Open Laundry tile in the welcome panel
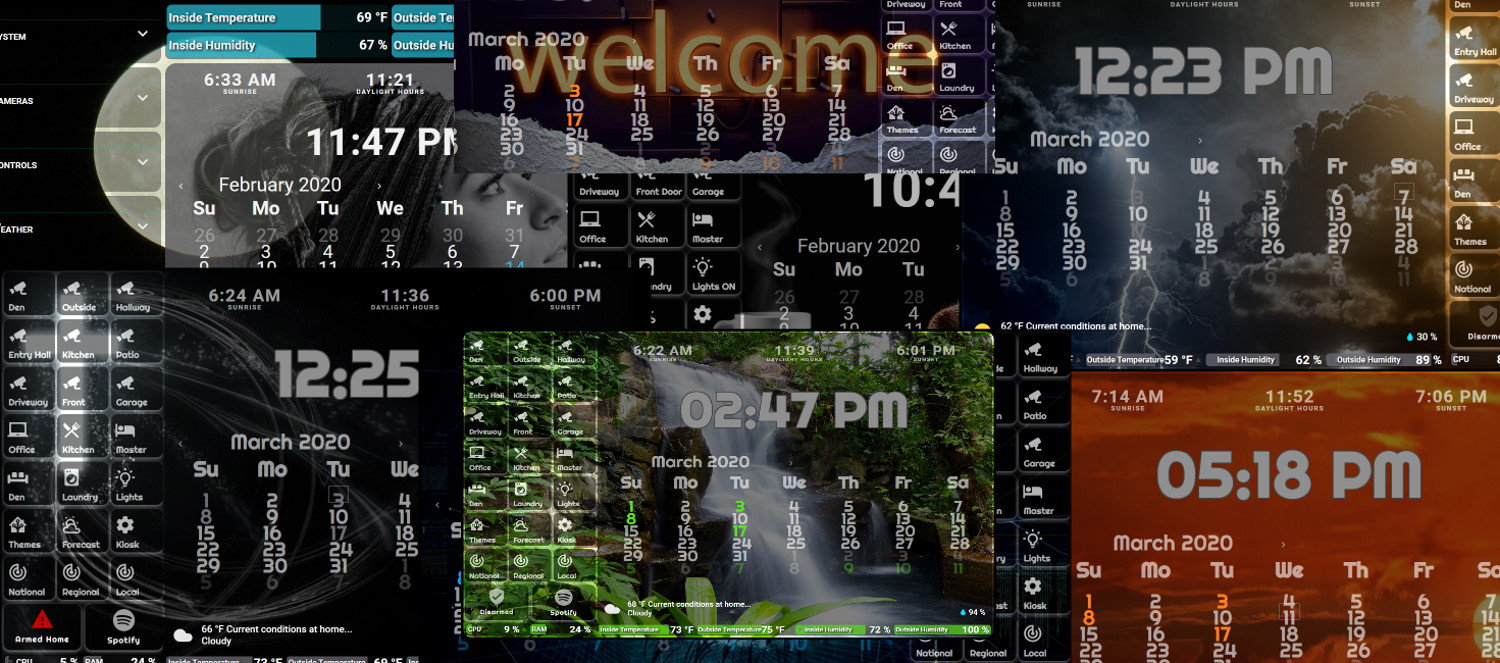Image resolution: width=1500 pixels, height=663 pixels. pos(960,77)
